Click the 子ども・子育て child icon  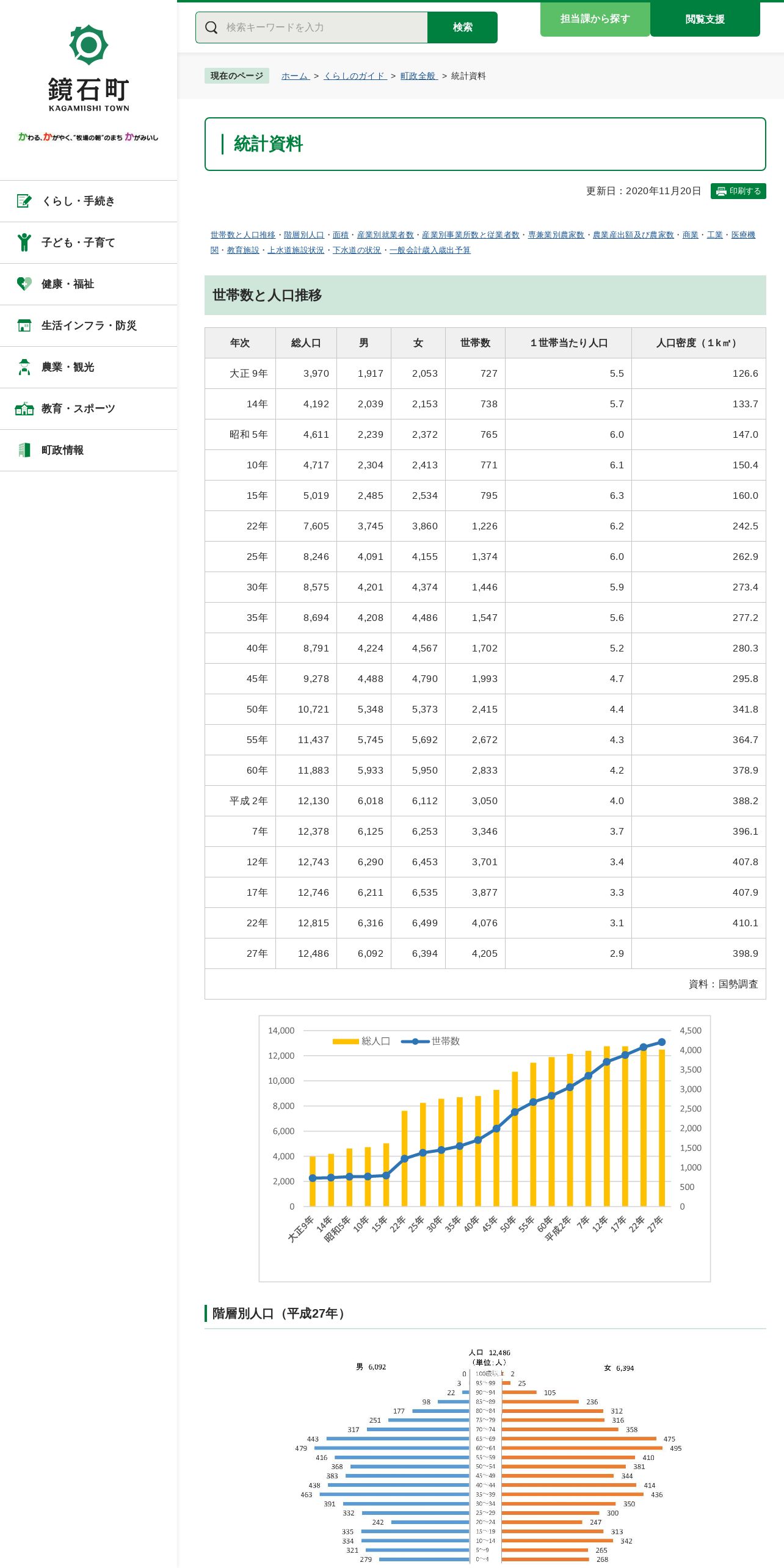24,242
